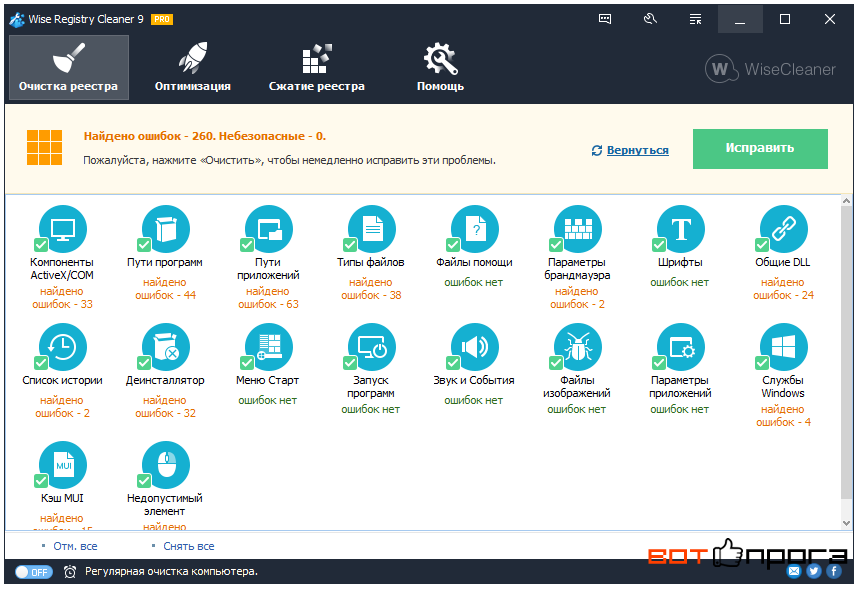Open the skin settings icon in title bar
The image size is (860, 589).
point(650,19)
